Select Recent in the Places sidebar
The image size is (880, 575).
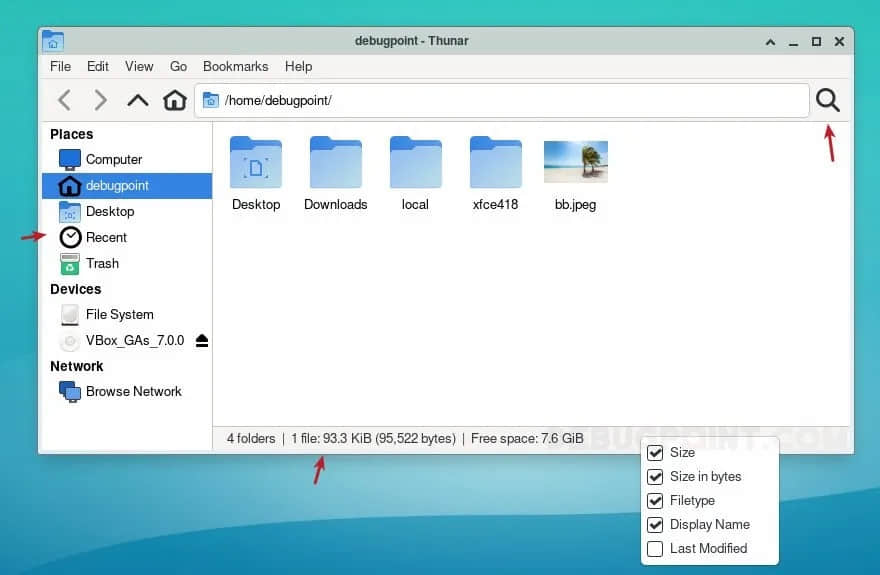pyautogui.click(x=106, y=238)
